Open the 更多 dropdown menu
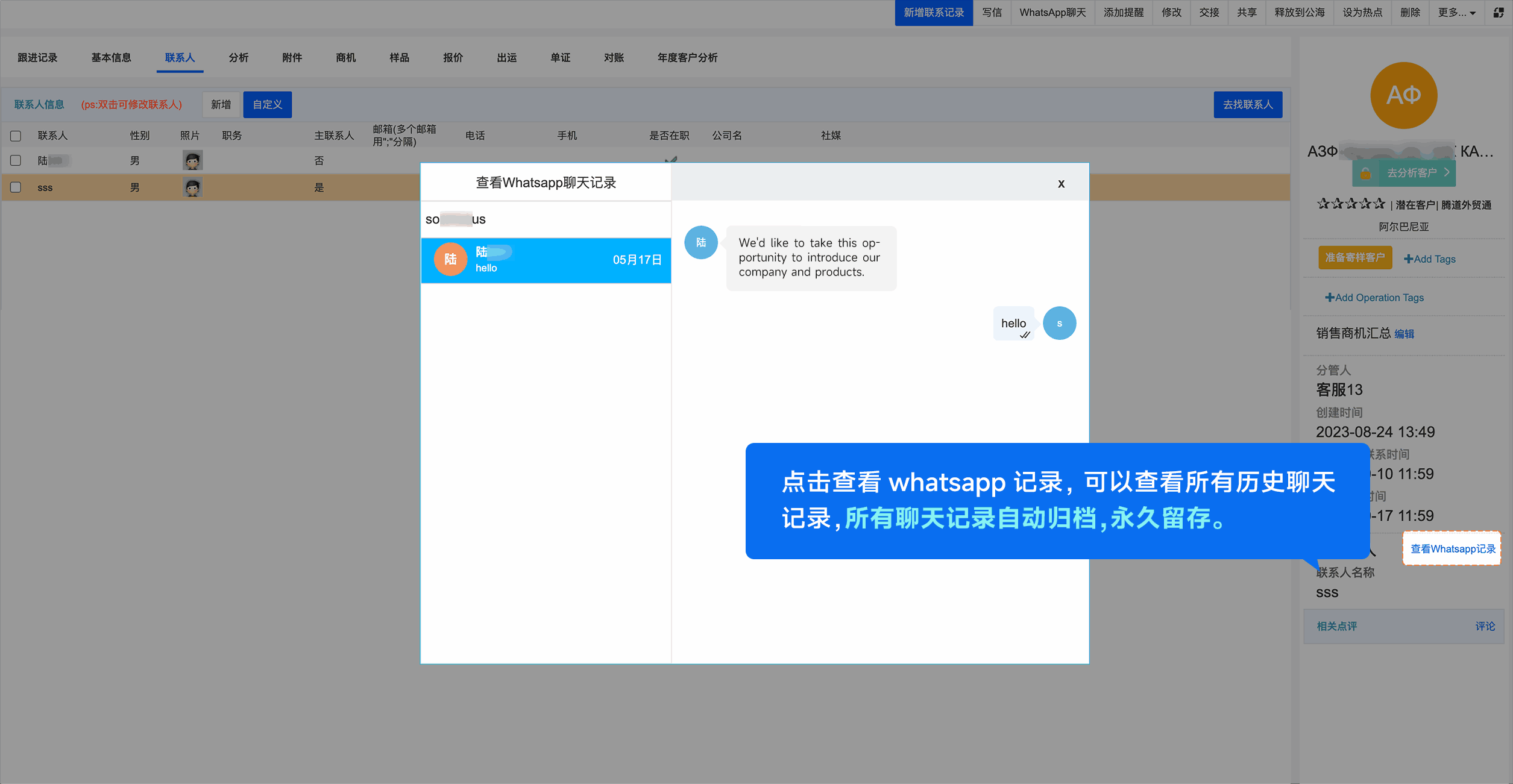1513x784 pixels. (x=1456, y=13)
